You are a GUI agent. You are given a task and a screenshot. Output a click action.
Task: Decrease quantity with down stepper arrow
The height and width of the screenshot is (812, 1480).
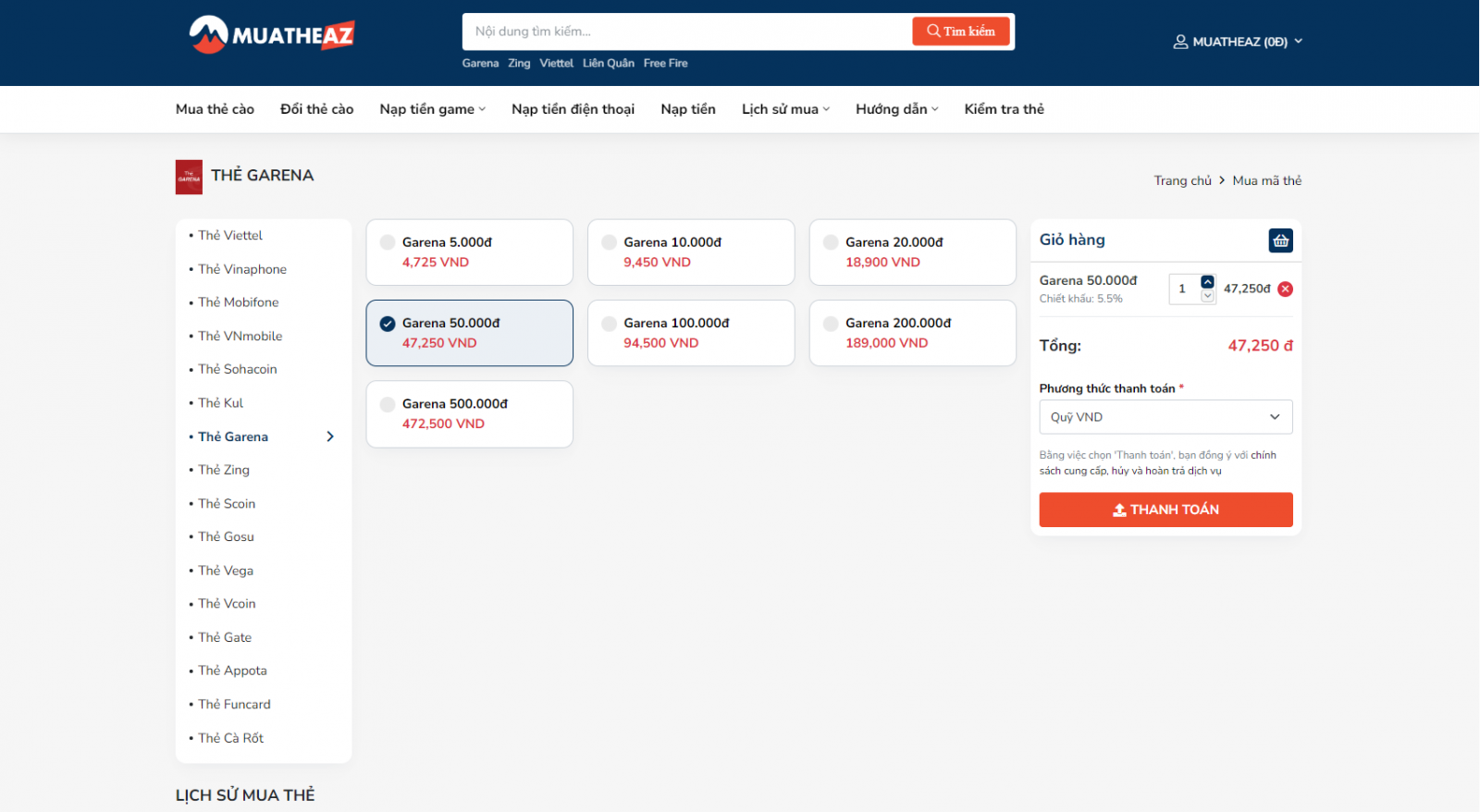[x=1207, y=296]
